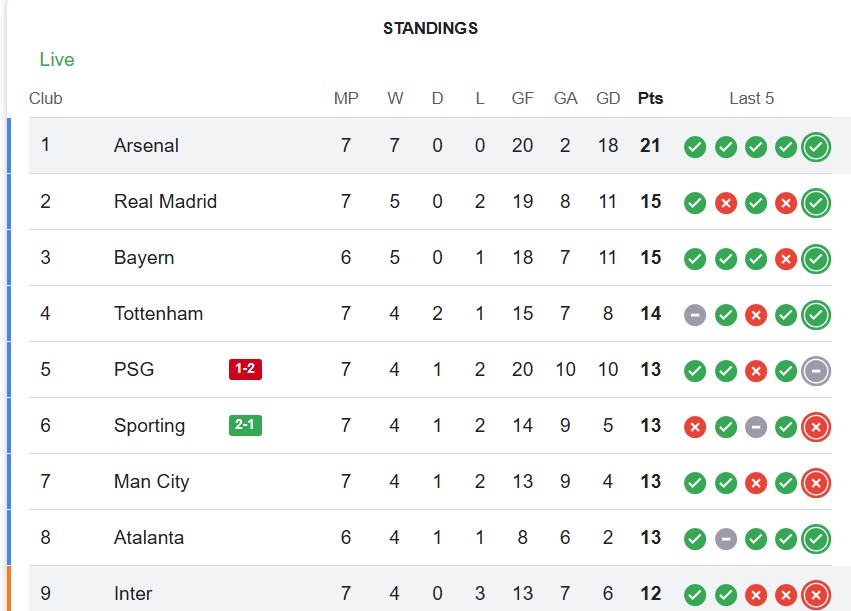Click Sporting's green 2-1 live score badge
The width and height of the screenshot is (851, 611).
[x=245, y=425]
